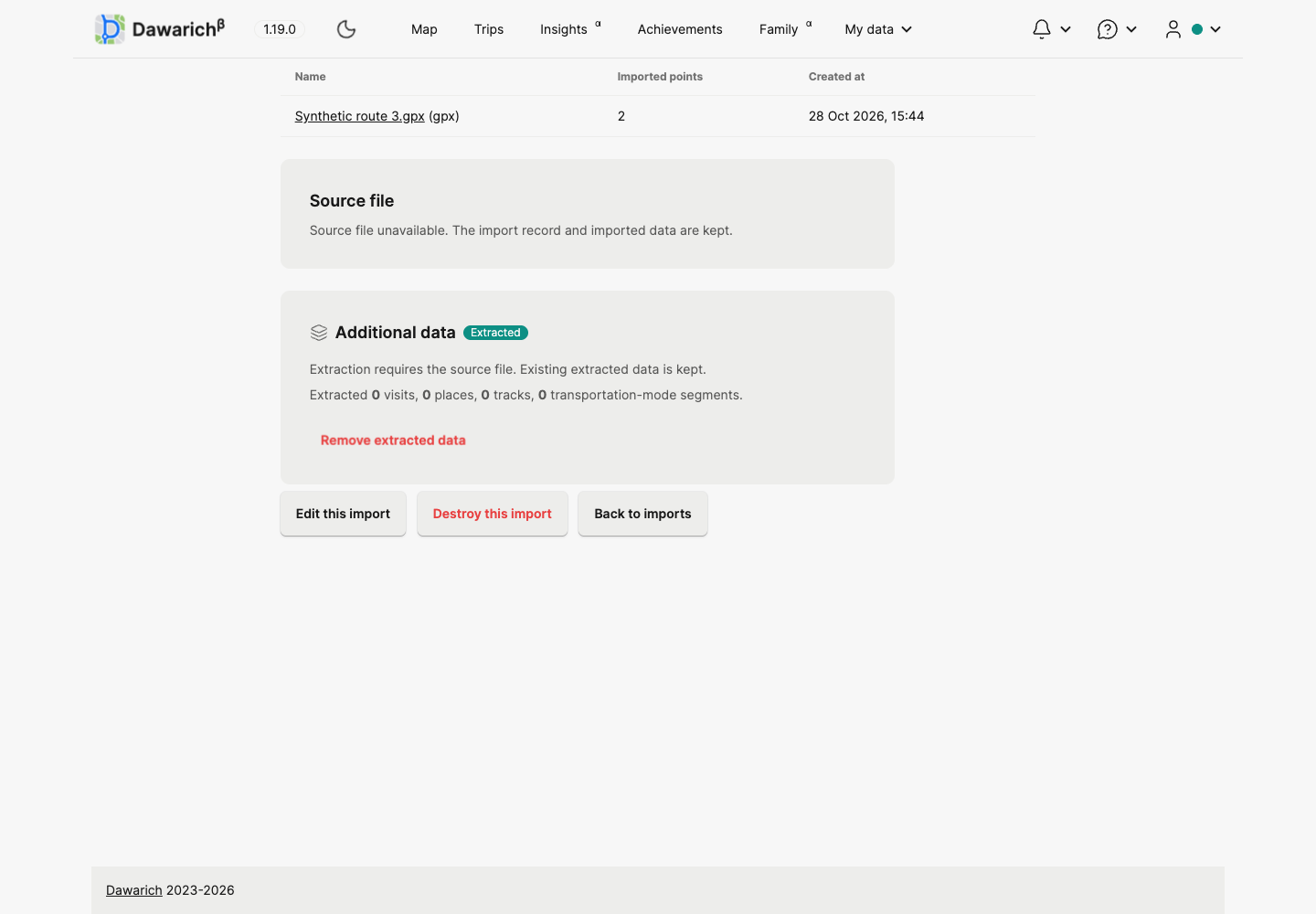Click the Extracted status badge
This screenshot has height=914, width=1316.
click(495, 333)
